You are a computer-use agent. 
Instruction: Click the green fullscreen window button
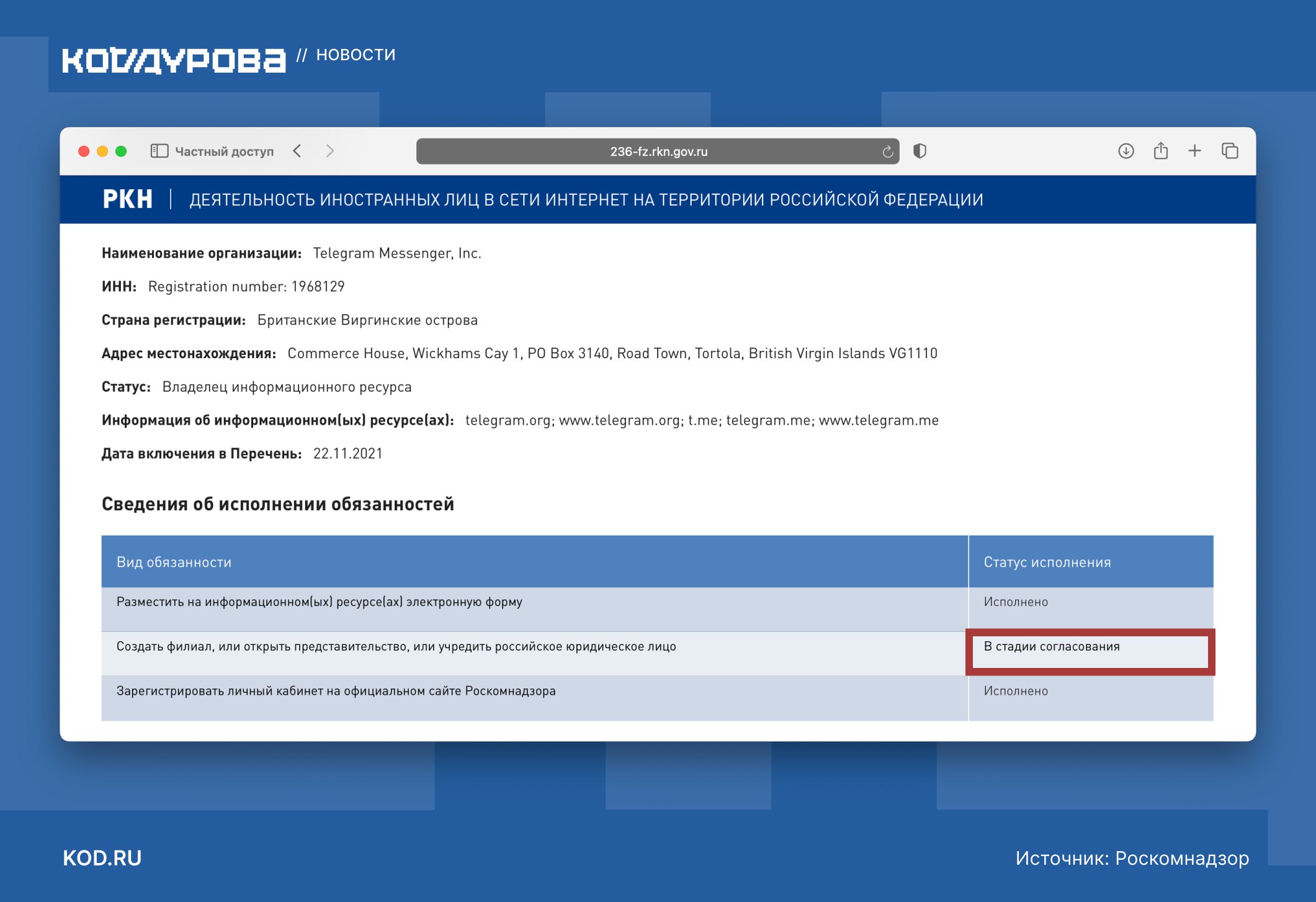121,151
